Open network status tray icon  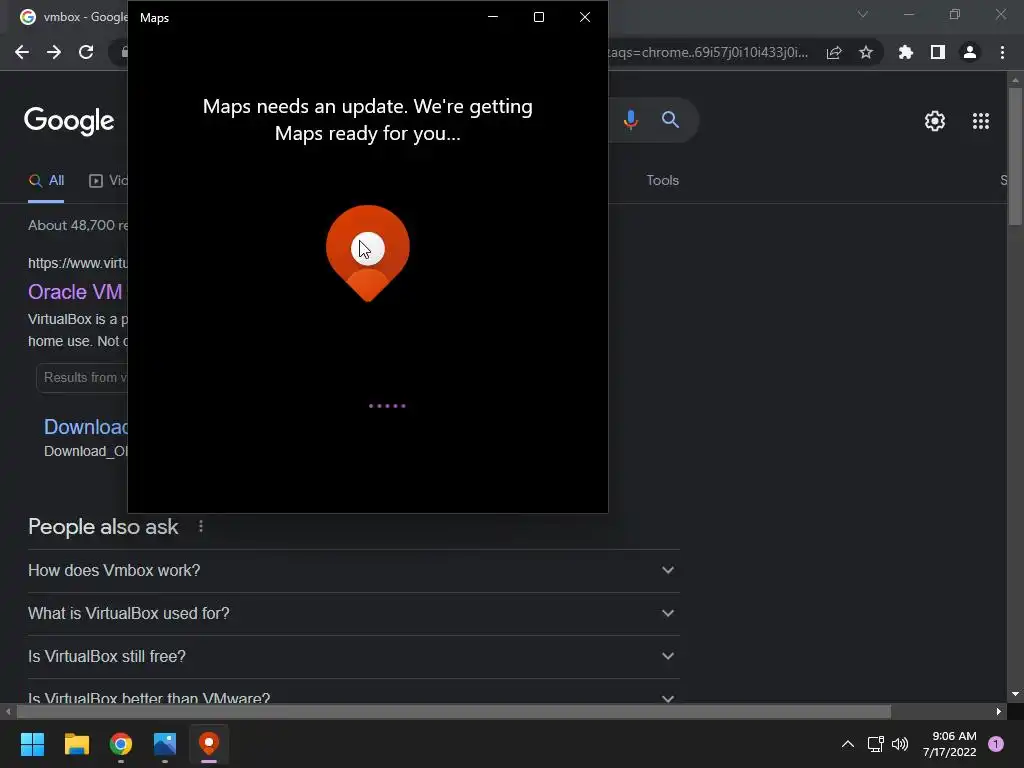pyautogui.click(x=876, y=744)
